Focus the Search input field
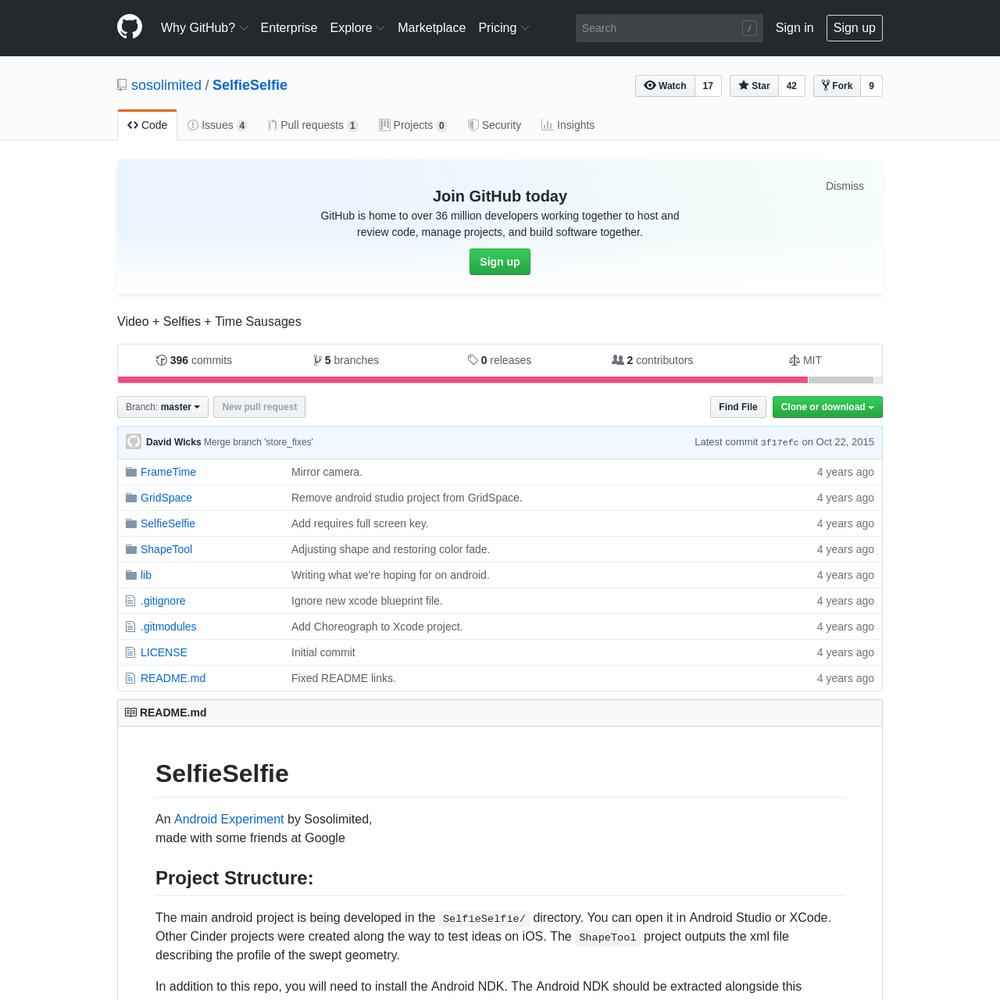The image size is (1000, 1000). coord(669,28)
